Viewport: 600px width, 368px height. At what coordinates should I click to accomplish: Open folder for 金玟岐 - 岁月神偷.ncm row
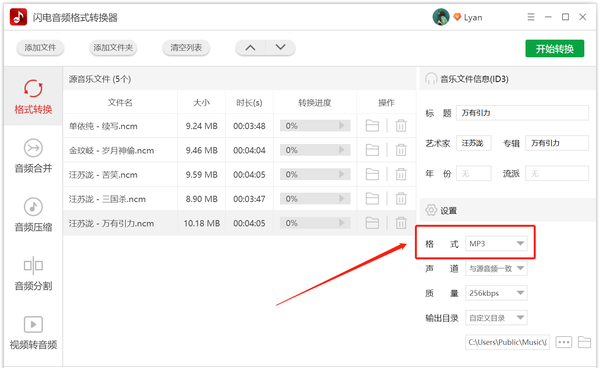[x=372, y=150]
